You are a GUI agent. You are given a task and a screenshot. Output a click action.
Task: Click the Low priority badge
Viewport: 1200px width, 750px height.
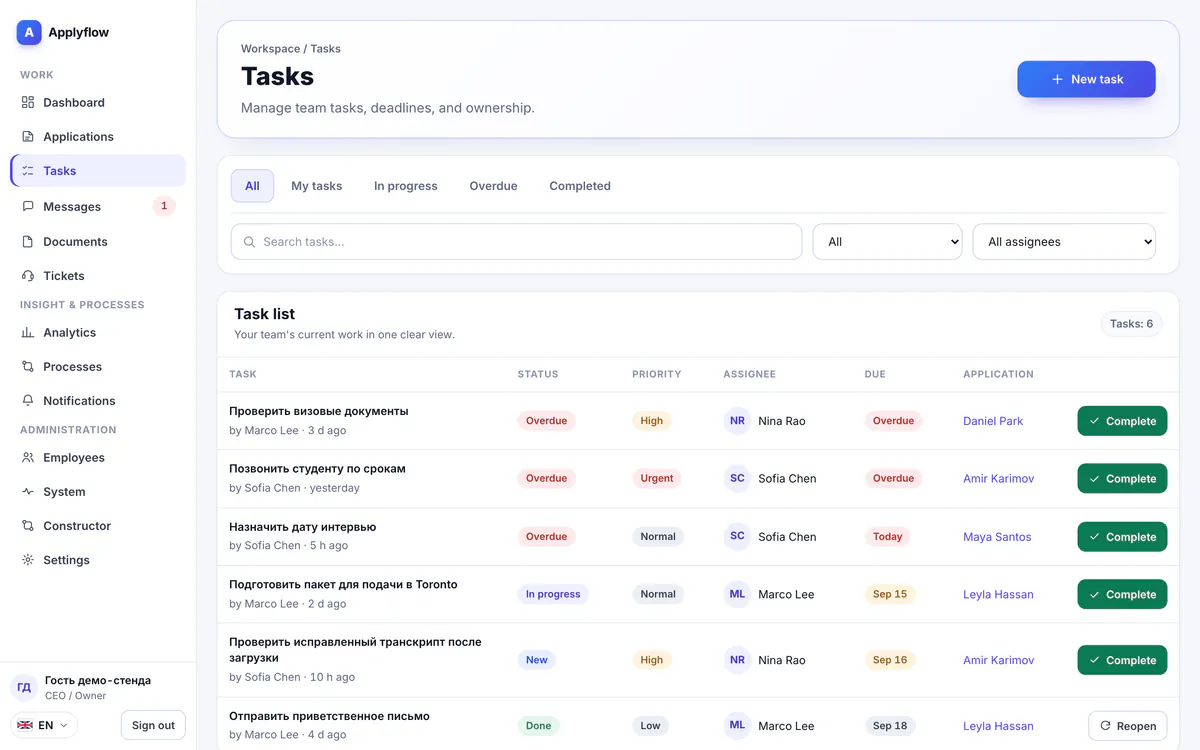pos(651,726)
